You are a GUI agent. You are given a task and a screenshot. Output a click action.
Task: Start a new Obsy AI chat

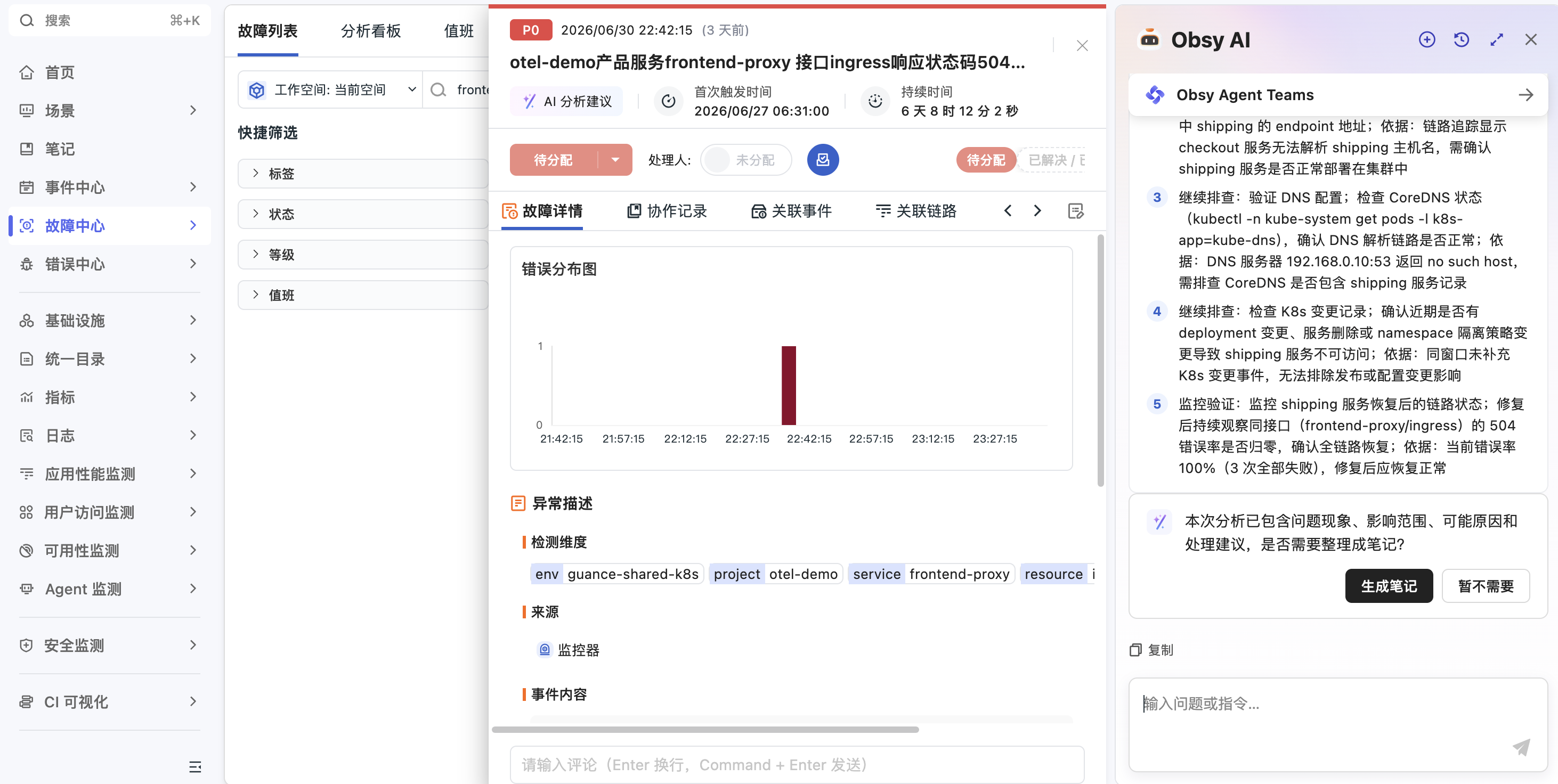pyautogui.click(x=1427, y=40)
